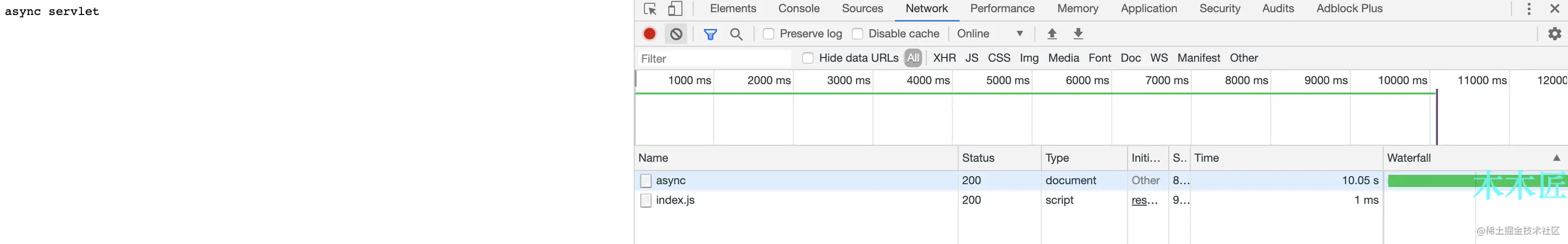The image size is (1568, 244).
Task: Click the inspect element picker icon
Action: click(x=650, y=9)
